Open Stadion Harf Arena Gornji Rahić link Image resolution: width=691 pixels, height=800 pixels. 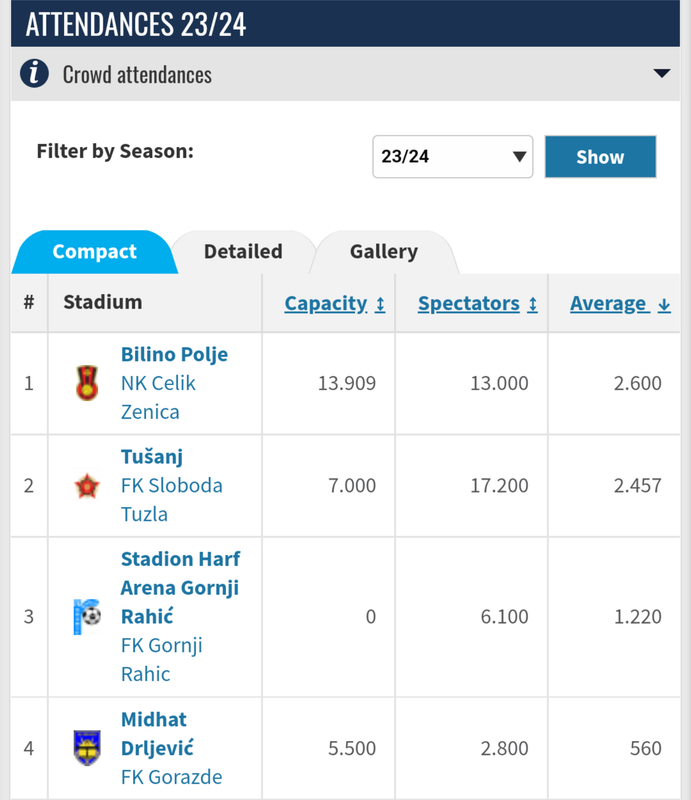[x=181, y=587]
